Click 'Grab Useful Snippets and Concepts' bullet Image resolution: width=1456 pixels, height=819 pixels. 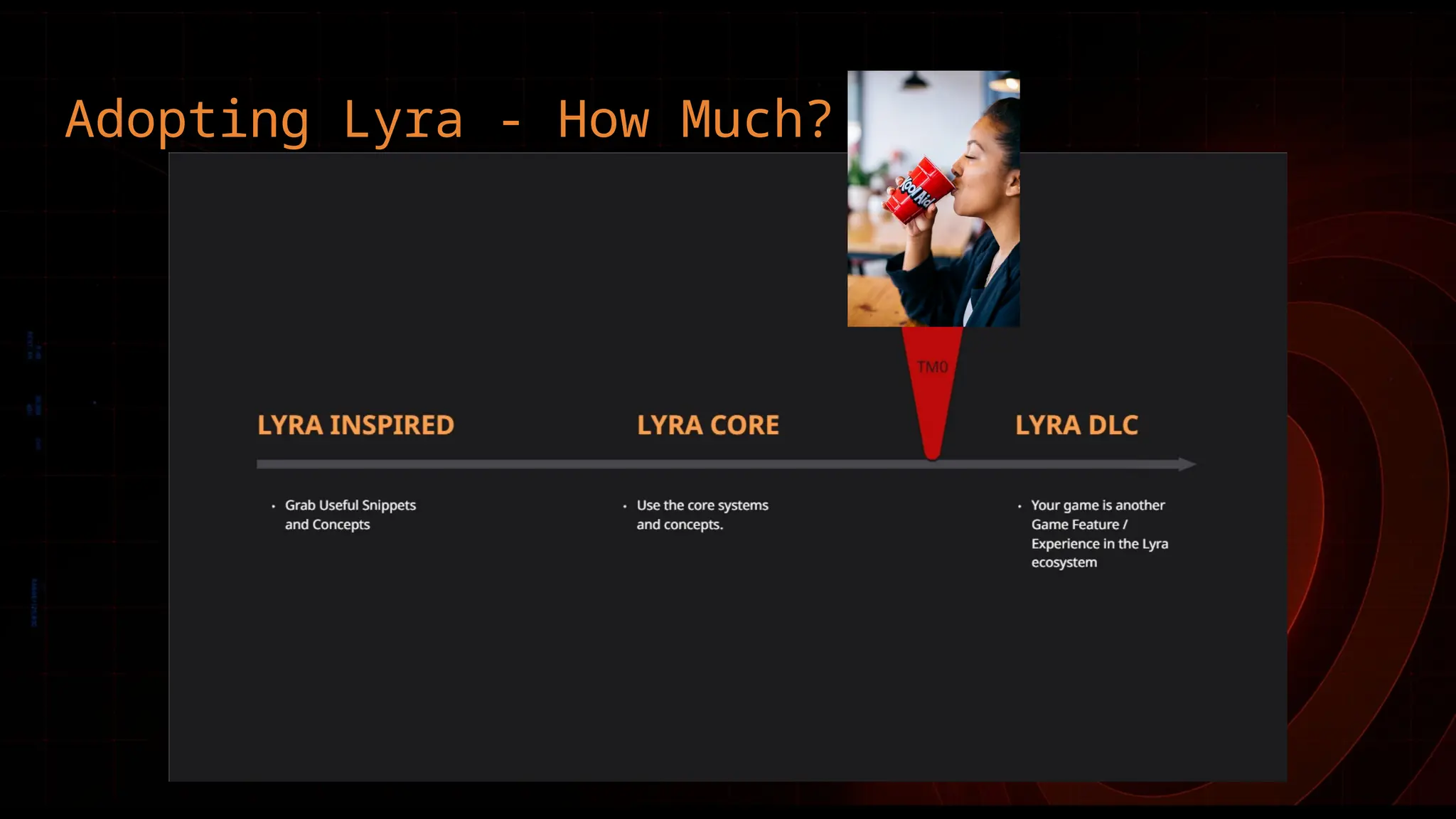344,515
